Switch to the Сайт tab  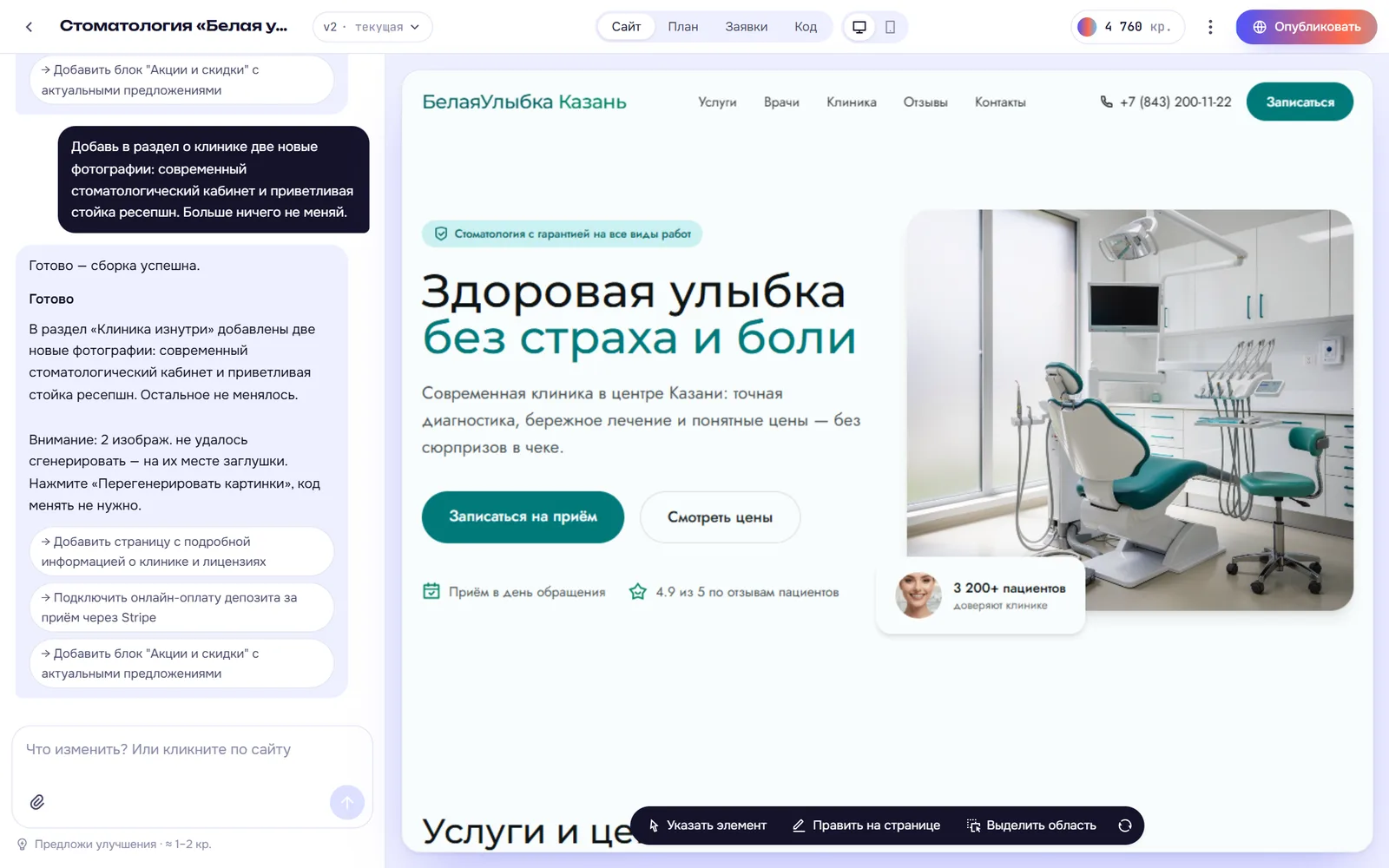pos(626,27)
